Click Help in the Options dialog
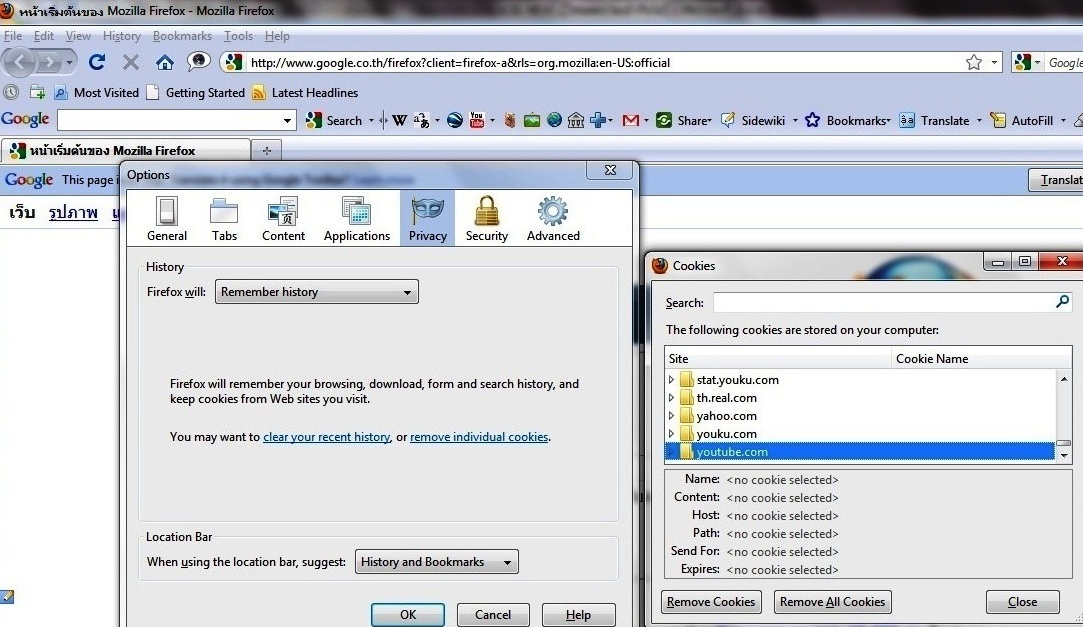 point(578,615)
